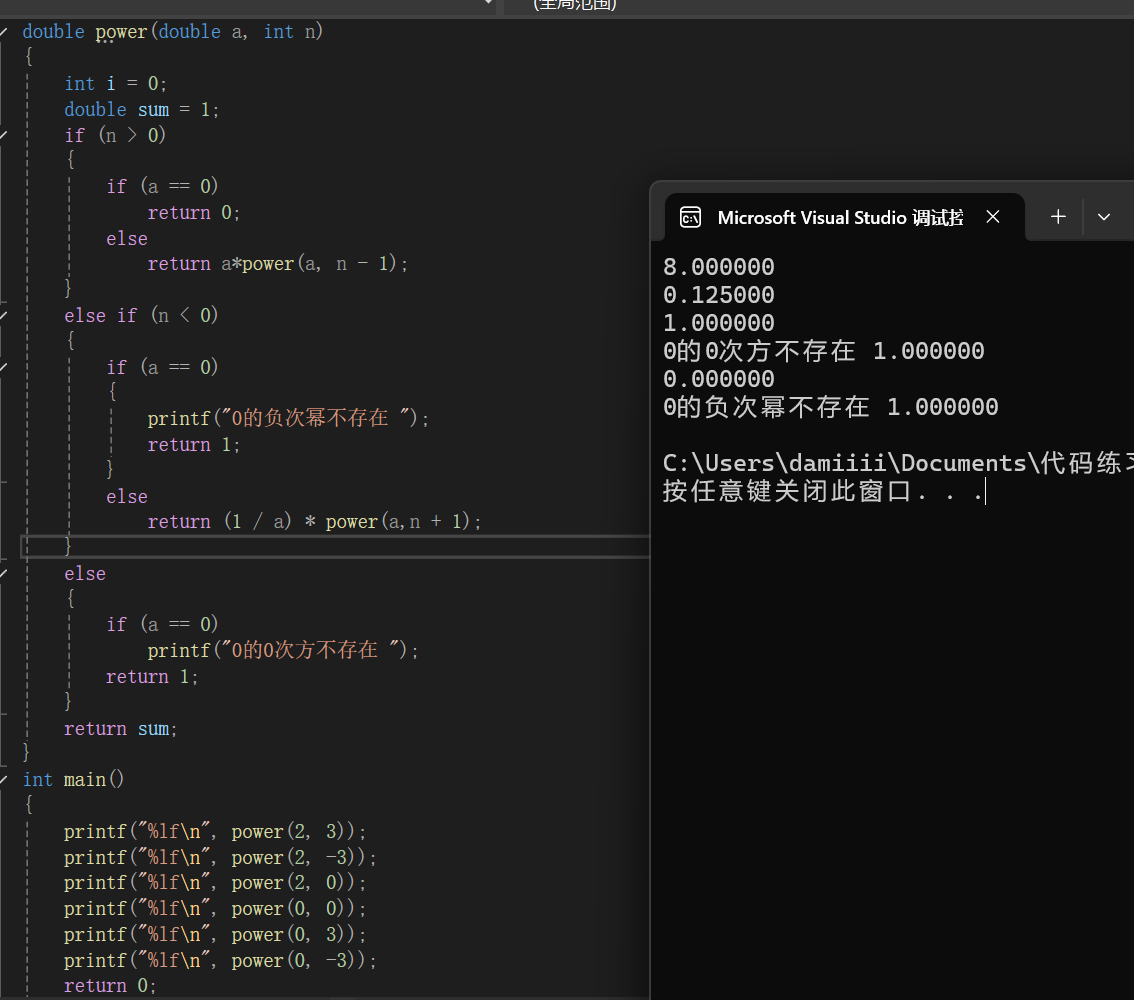Click console output "8.000000"
1134x1000 pixels.
point(719,268)
